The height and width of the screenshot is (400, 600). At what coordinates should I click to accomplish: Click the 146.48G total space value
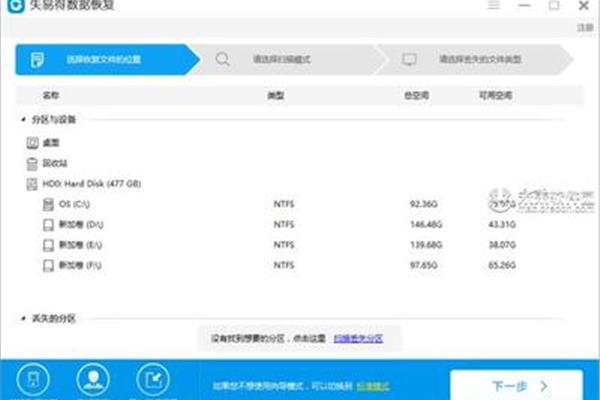(x=426, y=224)
